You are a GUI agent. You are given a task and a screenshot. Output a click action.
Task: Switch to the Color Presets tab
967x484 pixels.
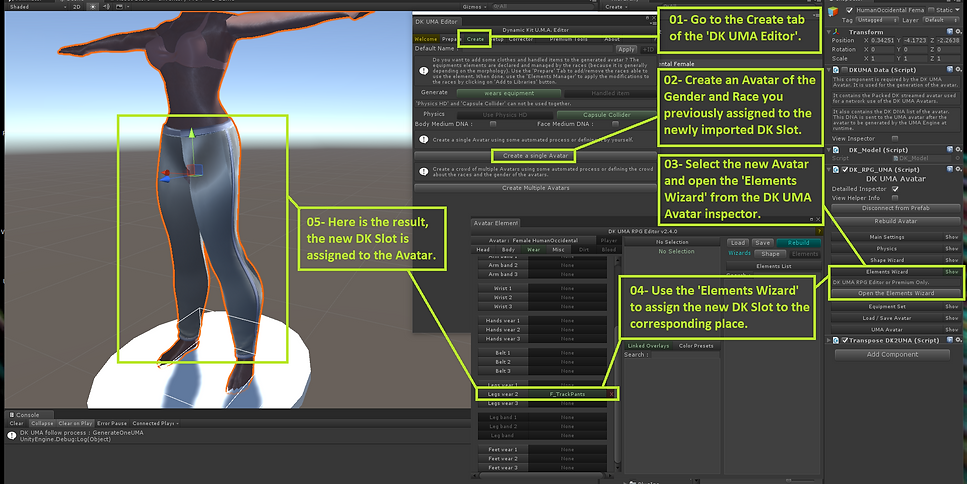point(696,346)
